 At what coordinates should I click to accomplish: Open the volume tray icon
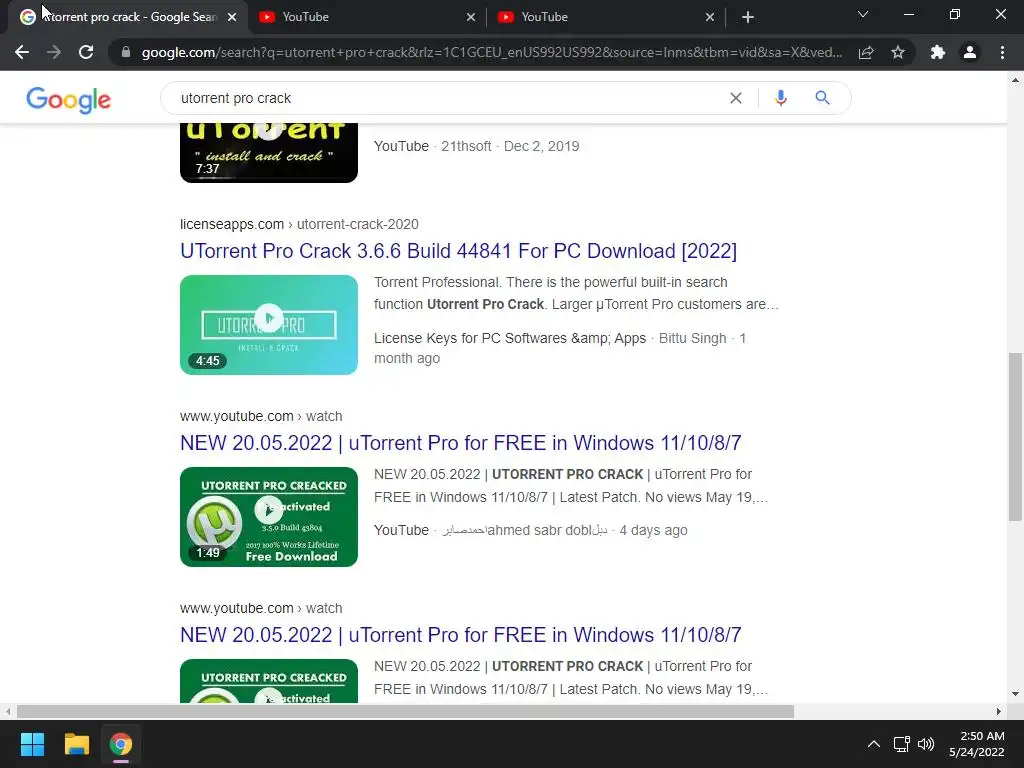926,744
